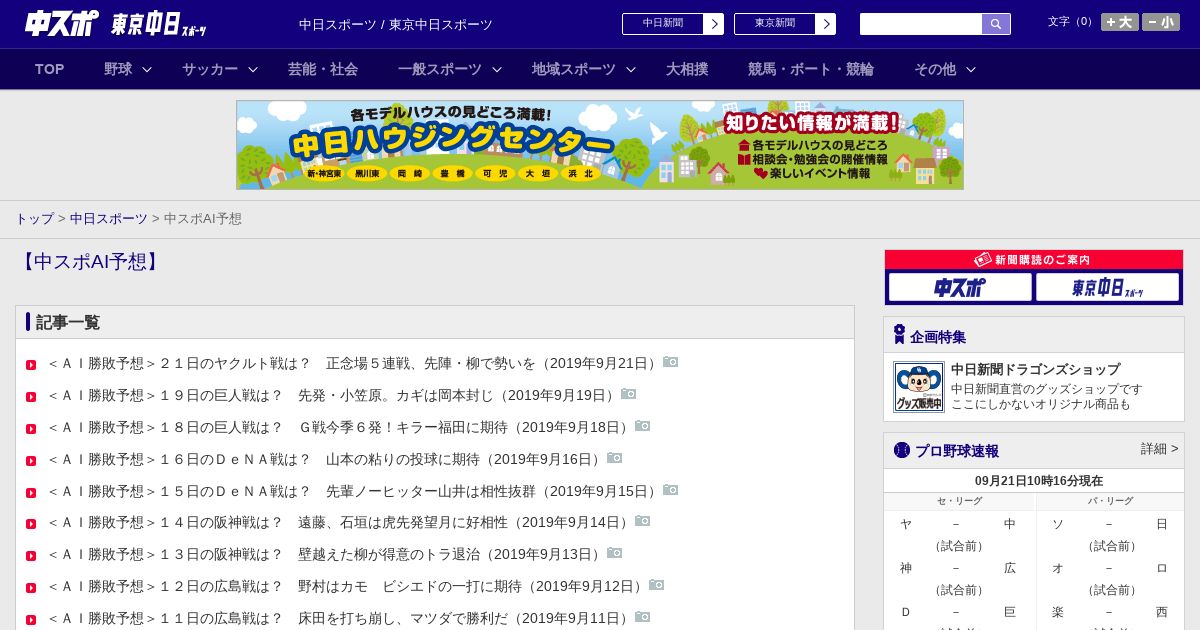1200x630 pixels.
Task: Click camera icon beside 13日の阪神戦 article
Action: click(x=615, y=553)
